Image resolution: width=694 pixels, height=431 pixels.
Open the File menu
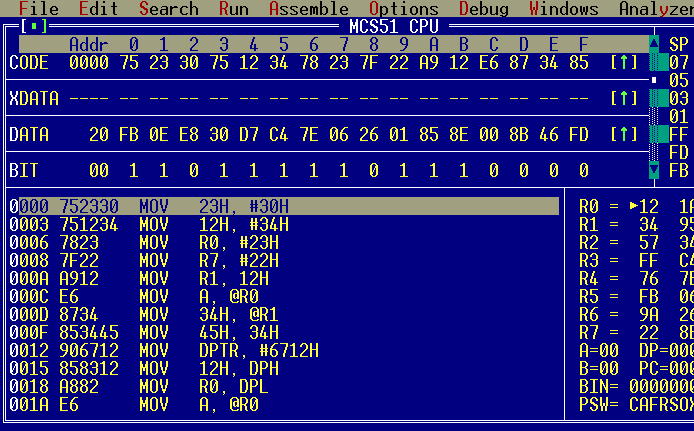[x=39, y=9]
